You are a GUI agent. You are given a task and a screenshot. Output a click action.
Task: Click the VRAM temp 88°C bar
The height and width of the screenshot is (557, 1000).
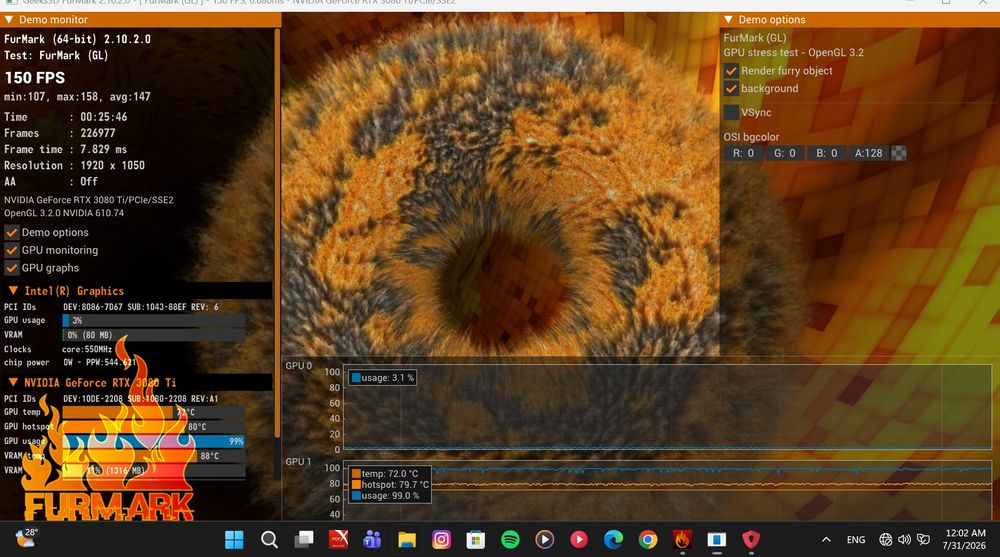pos(154,456)
